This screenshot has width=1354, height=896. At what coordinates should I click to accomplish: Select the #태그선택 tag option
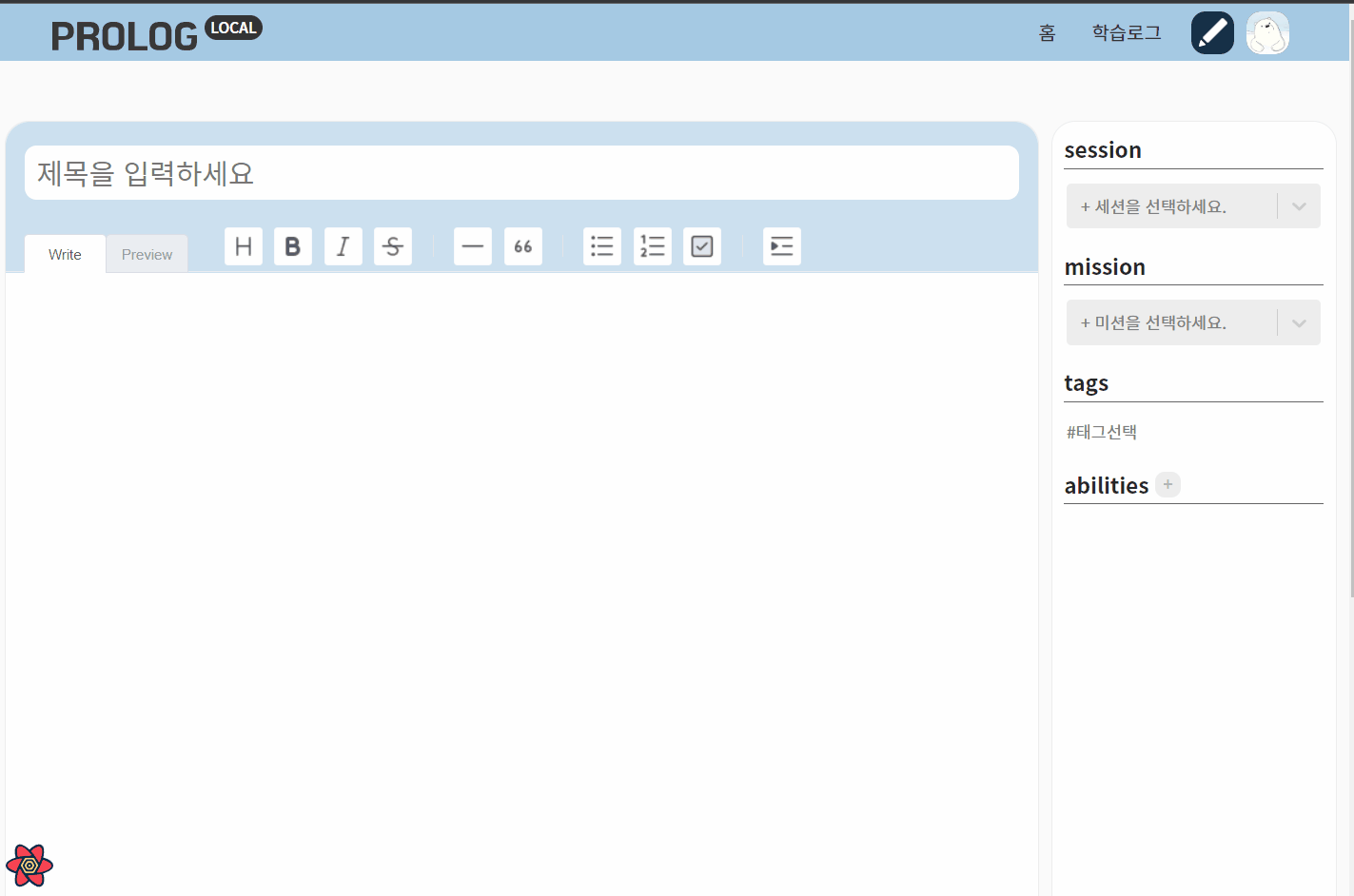(1101, 432)
